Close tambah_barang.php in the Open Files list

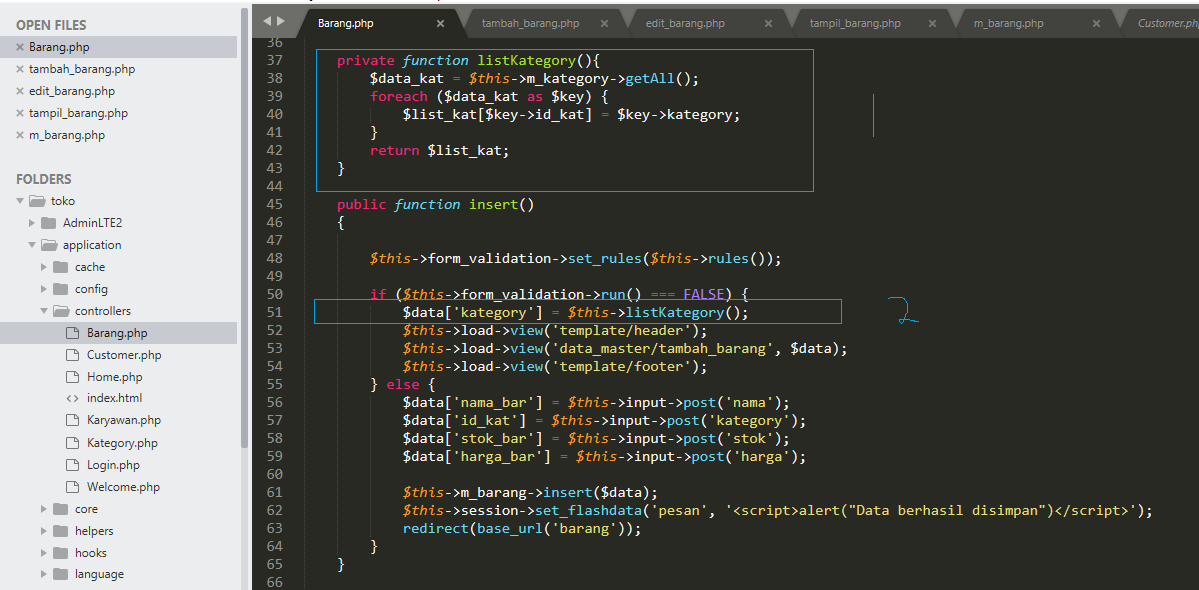[x=21, y=70]
